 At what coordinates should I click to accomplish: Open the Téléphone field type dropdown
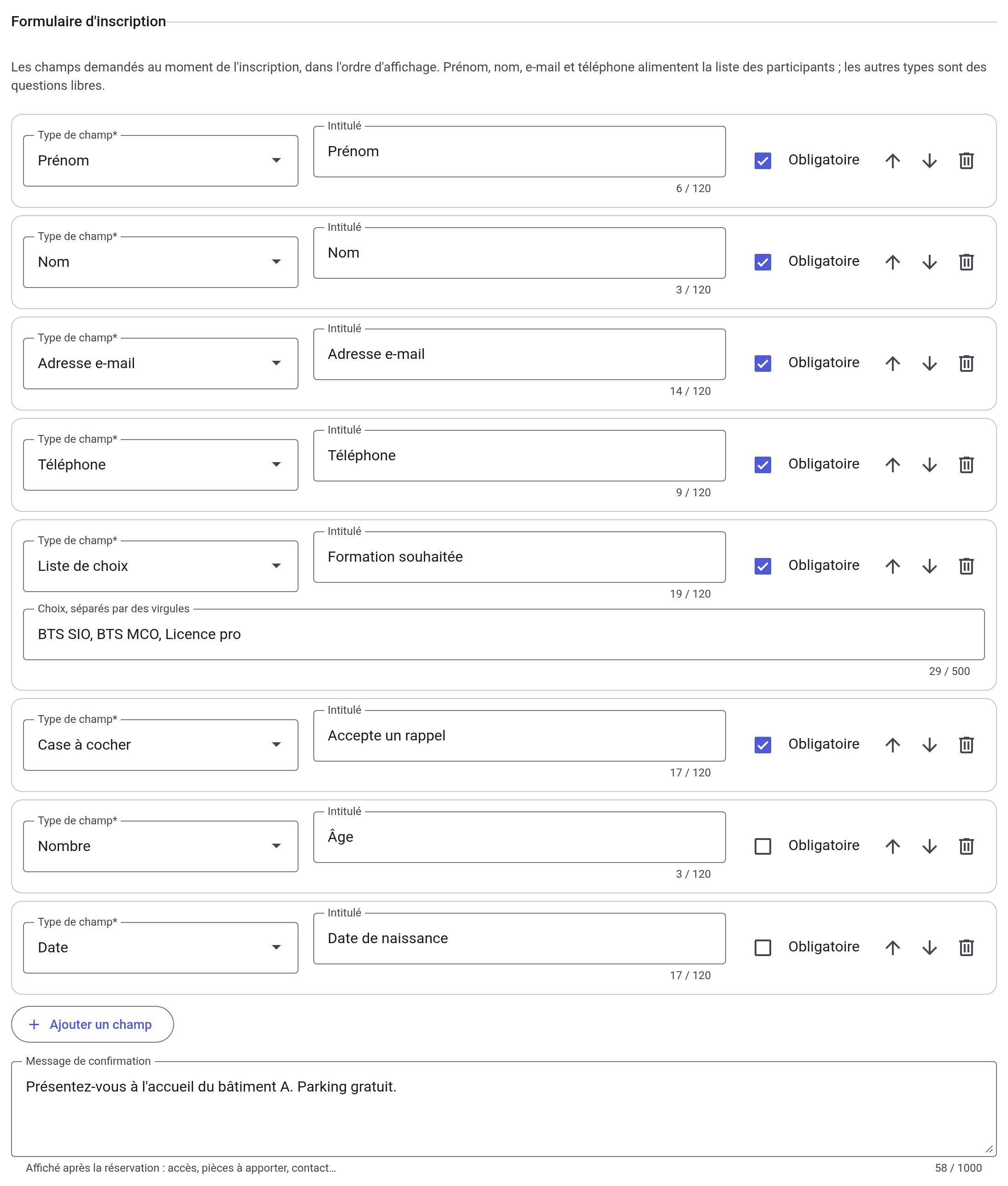[161, 465]
